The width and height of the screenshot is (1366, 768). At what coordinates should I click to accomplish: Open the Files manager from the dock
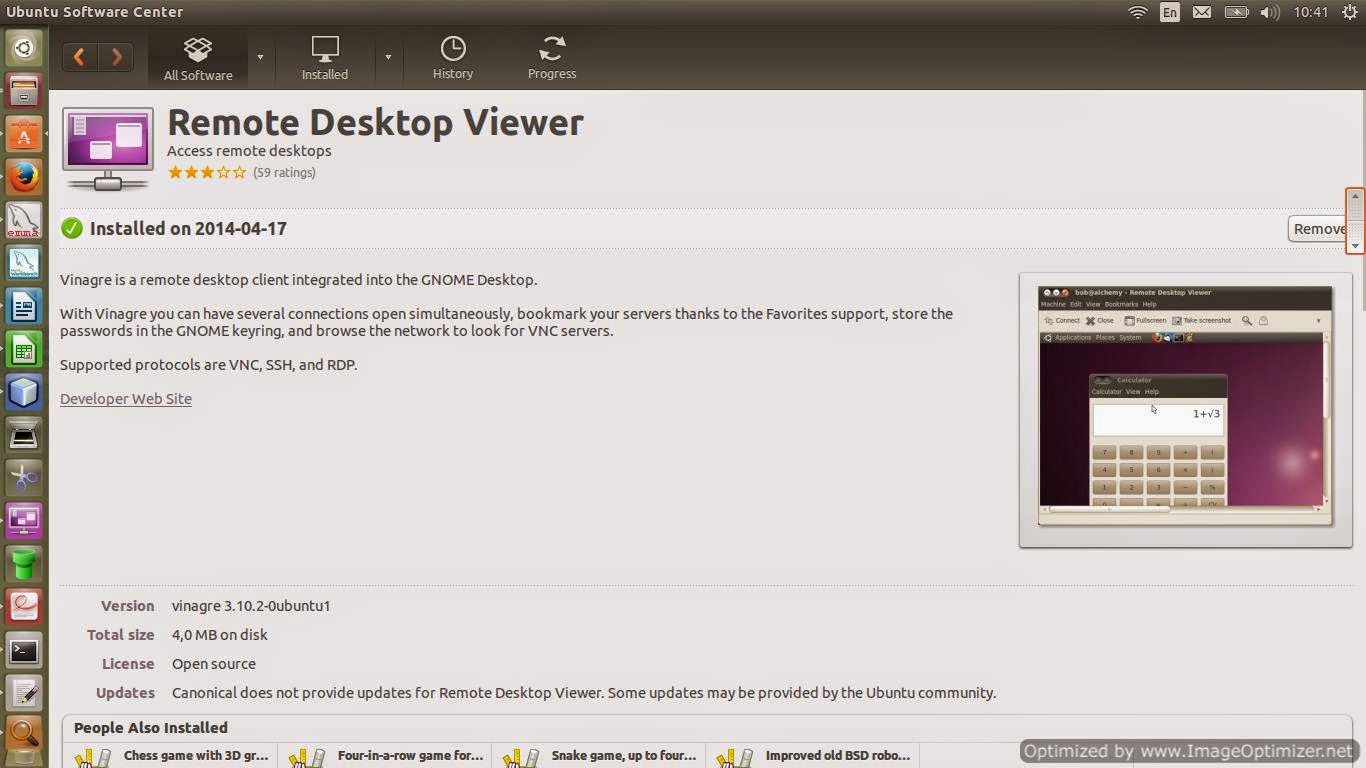[24, 92]
